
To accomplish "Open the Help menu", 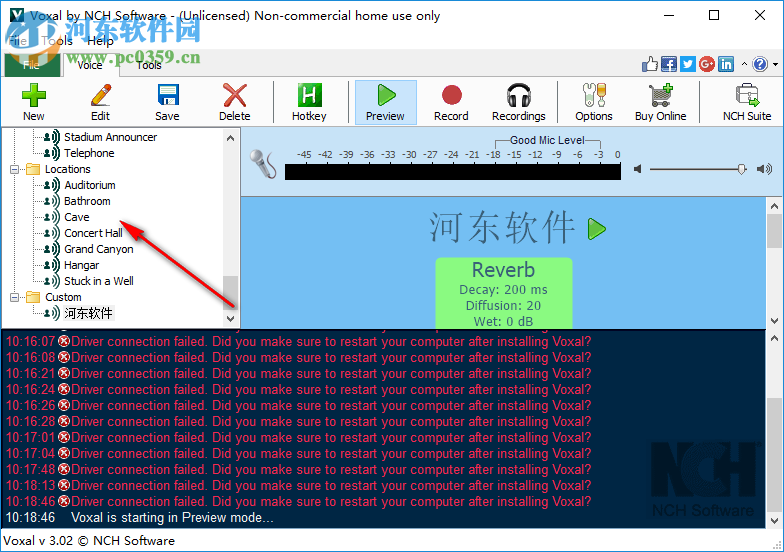I will (101, 40).
